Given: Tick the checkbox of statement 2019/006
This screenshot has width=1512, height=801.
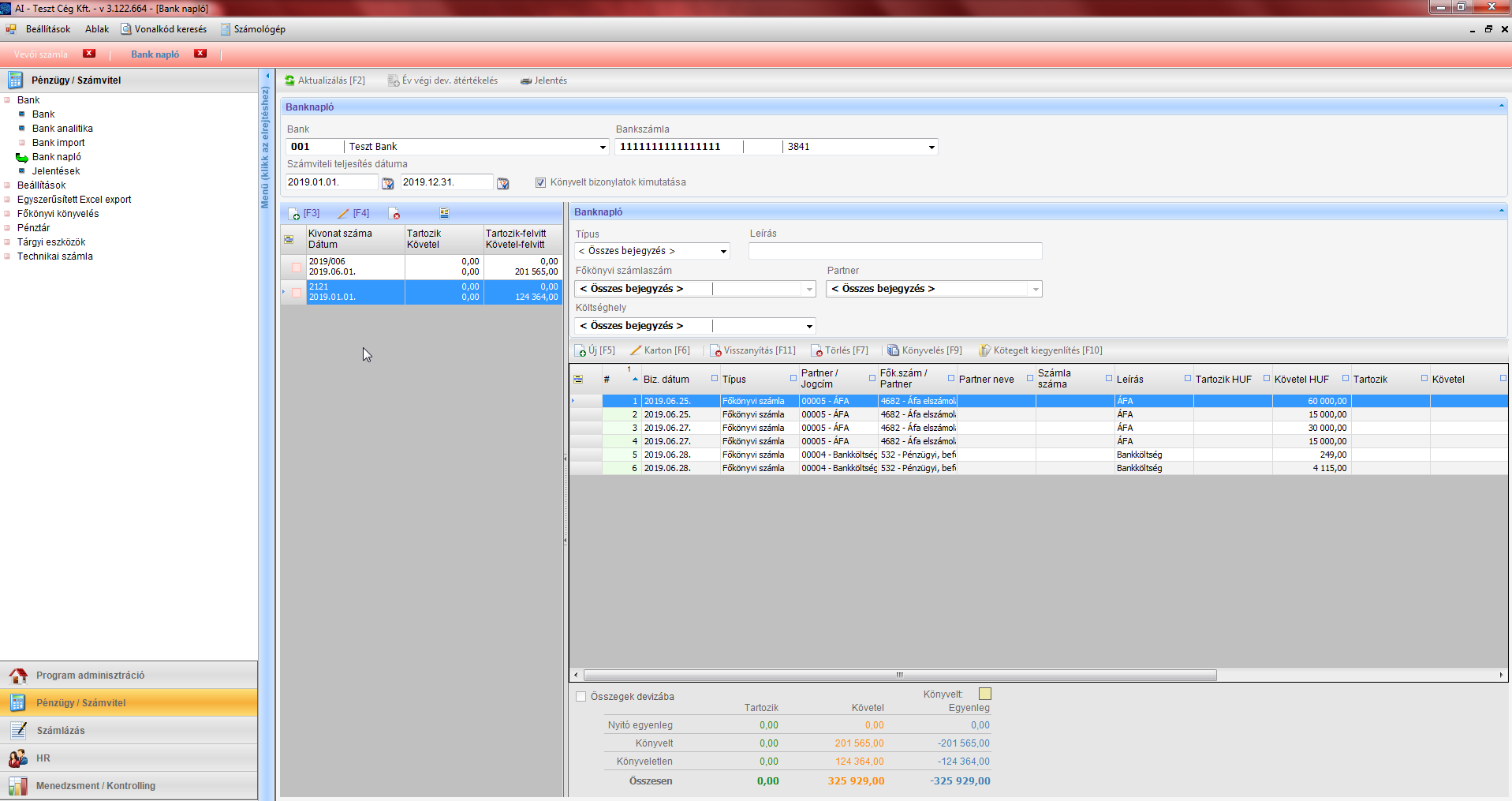Looking at the screenshot, I should (x=297, y=268).
